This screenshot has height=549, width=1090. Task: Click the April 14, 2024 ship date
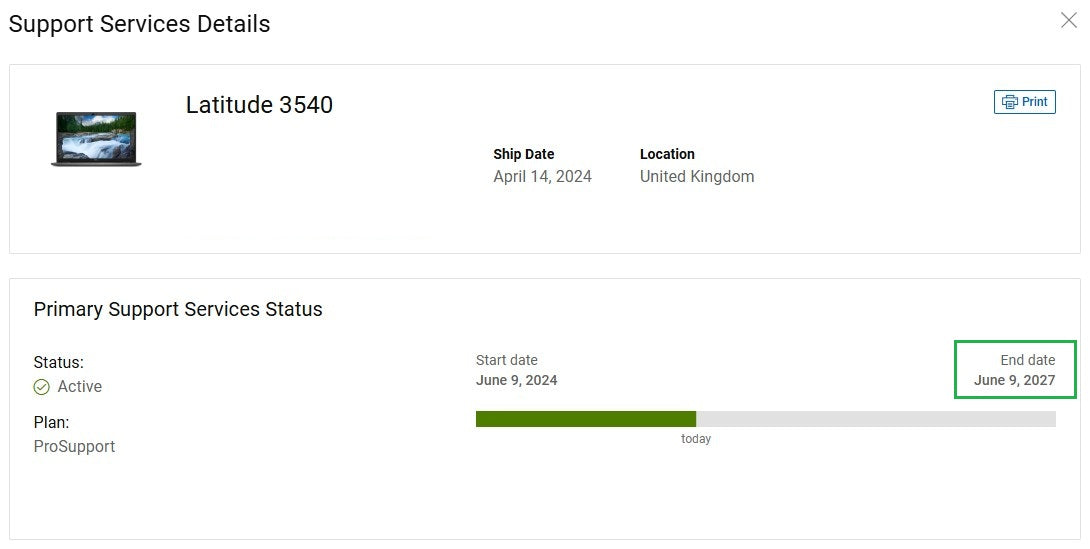(x=542, y=177)
